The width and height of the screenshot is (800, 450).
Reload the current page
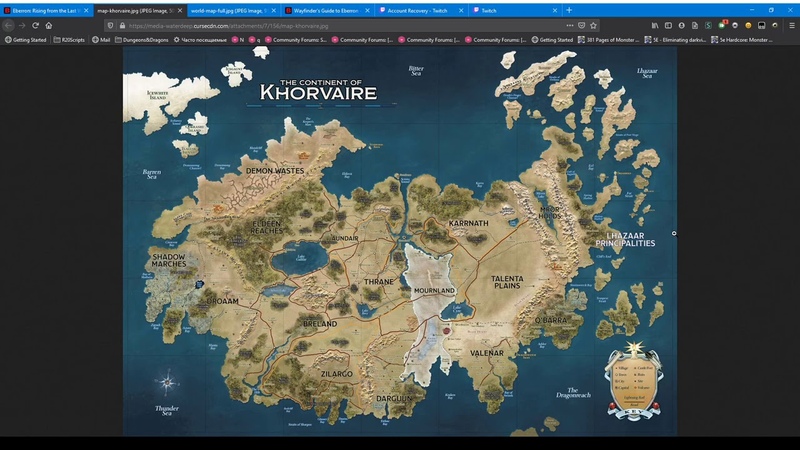[x=35, y=26]
